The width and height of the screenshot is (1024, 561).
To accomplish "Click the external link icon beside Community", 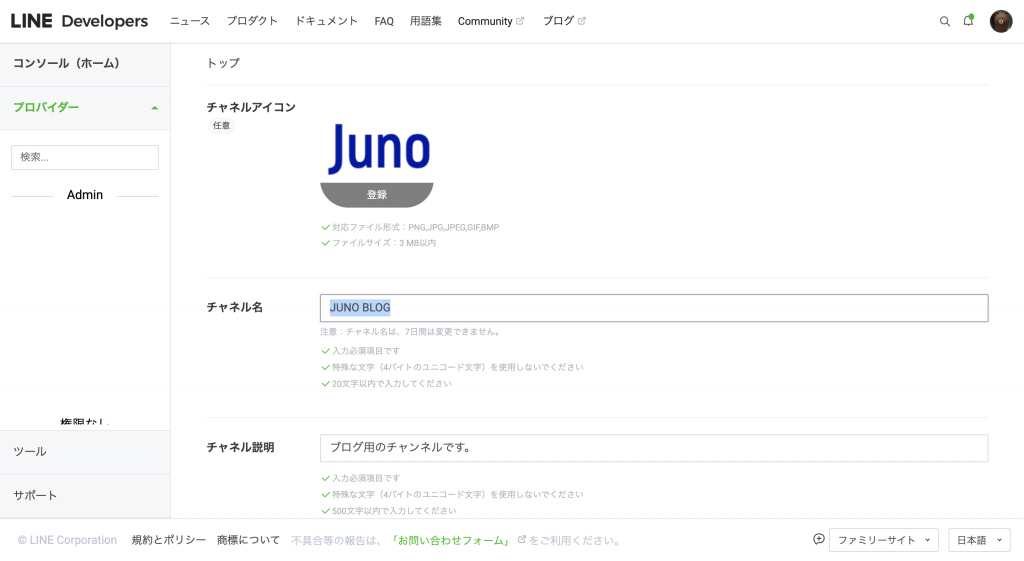I will point(520,21).
